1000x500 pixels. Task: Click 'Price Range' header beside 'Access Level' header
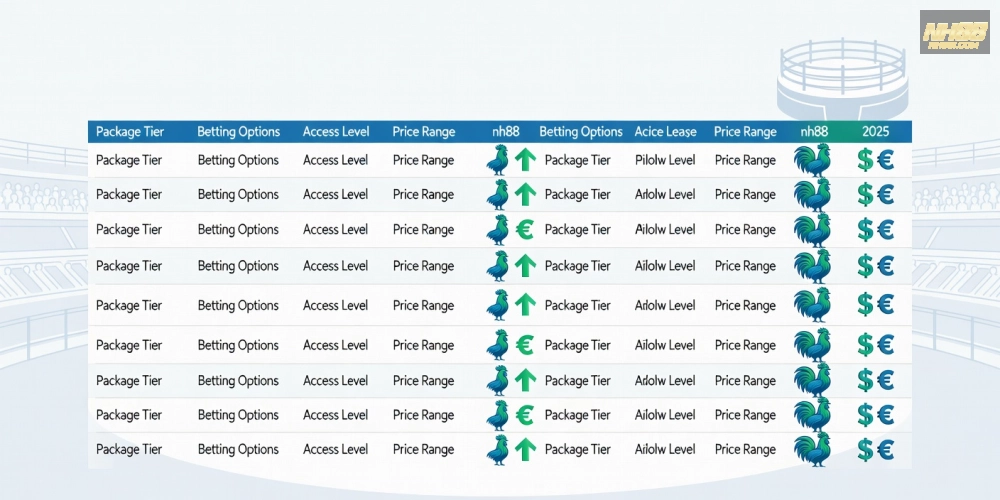click(424, 132)
